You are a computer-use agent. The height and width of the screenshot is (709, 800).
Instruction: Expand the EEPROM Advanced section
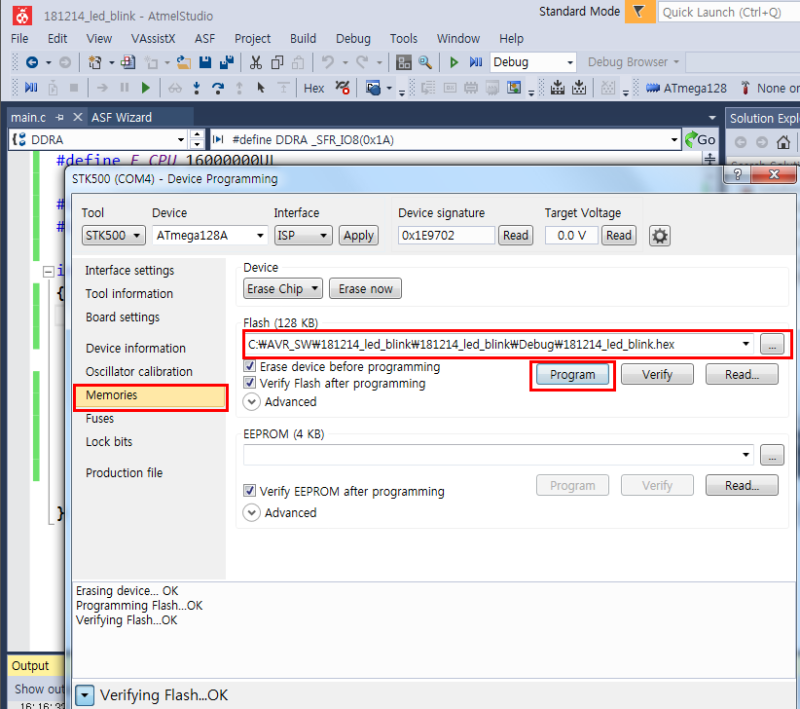point(252,513)
